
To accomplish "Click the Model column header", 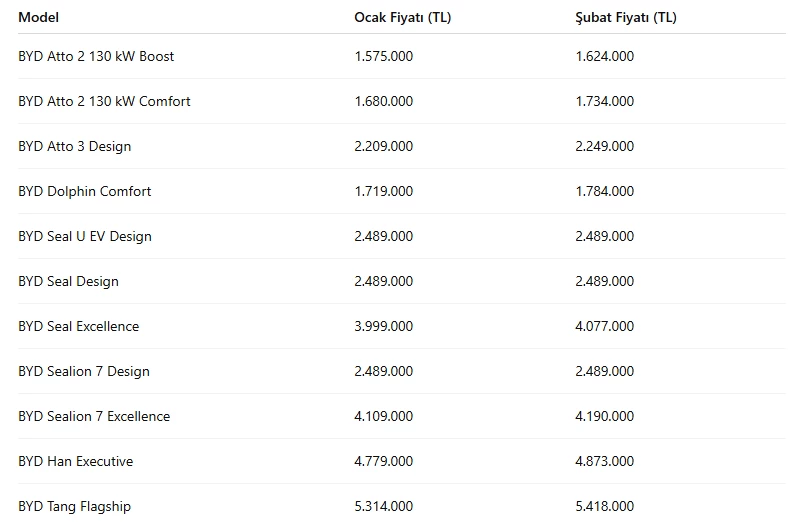I will tap(38, 17).
